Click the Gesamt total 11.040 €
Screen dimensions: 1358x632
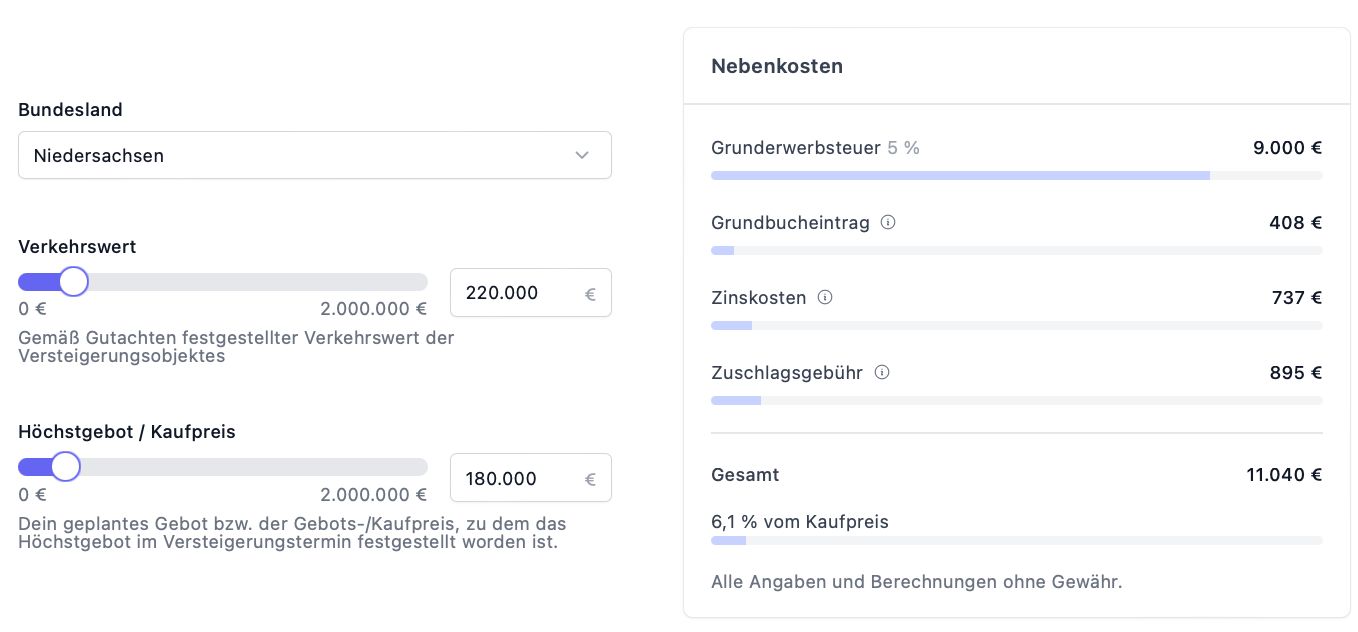pos(1284,475)
